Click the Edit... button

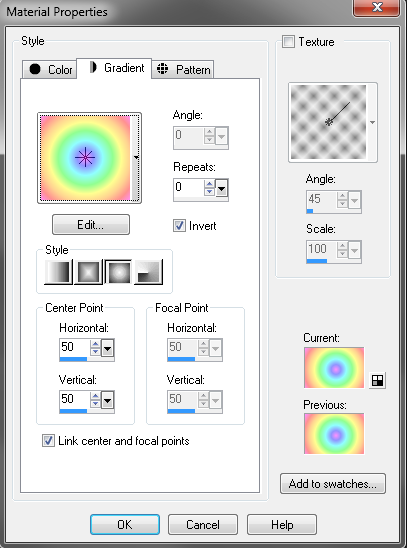coord(91,224)
